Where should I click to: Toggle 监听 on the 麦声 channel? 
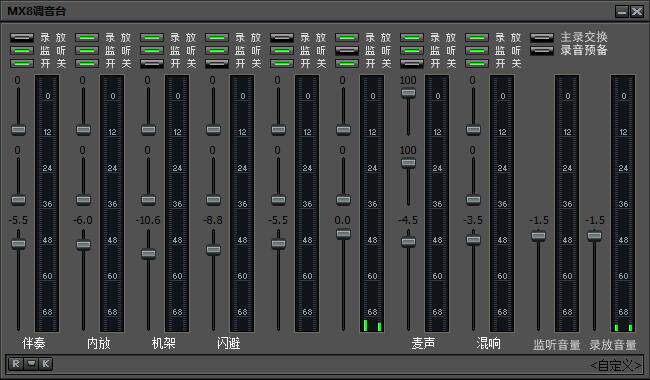pyautogui.click(x=412, y=51)
